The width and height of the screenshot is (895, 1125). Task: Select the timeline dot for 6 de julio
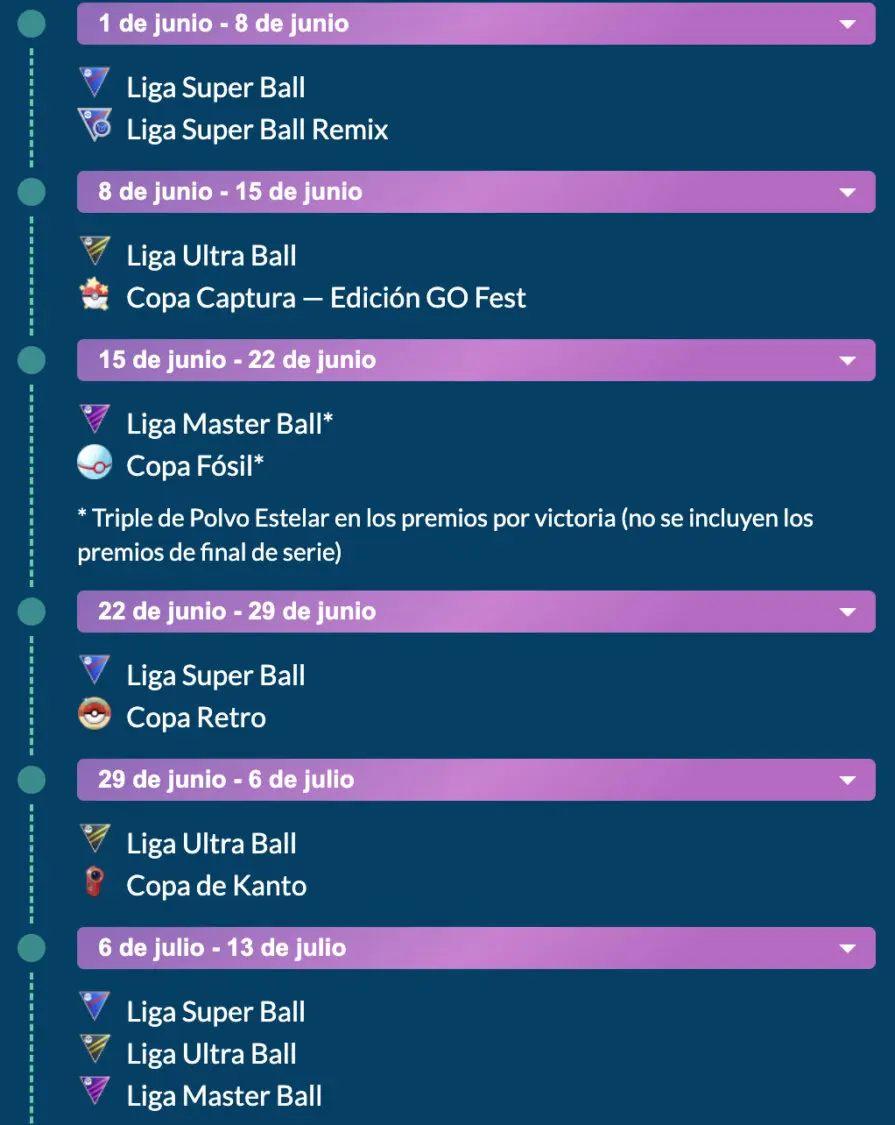tap(32, 948)
